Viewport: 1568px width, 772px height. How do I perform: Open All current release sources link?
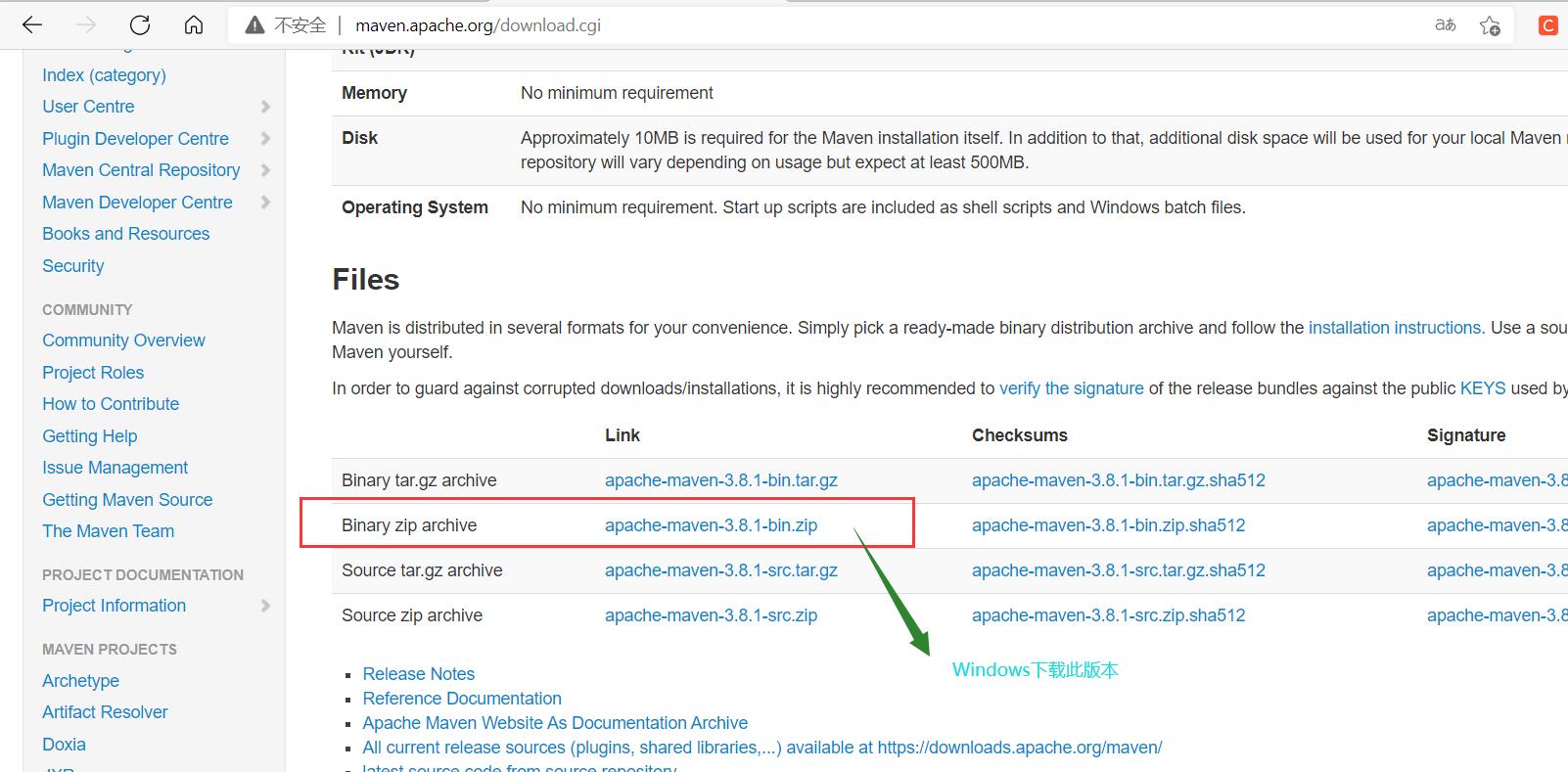pyautogui.click(x=761, y=748)
